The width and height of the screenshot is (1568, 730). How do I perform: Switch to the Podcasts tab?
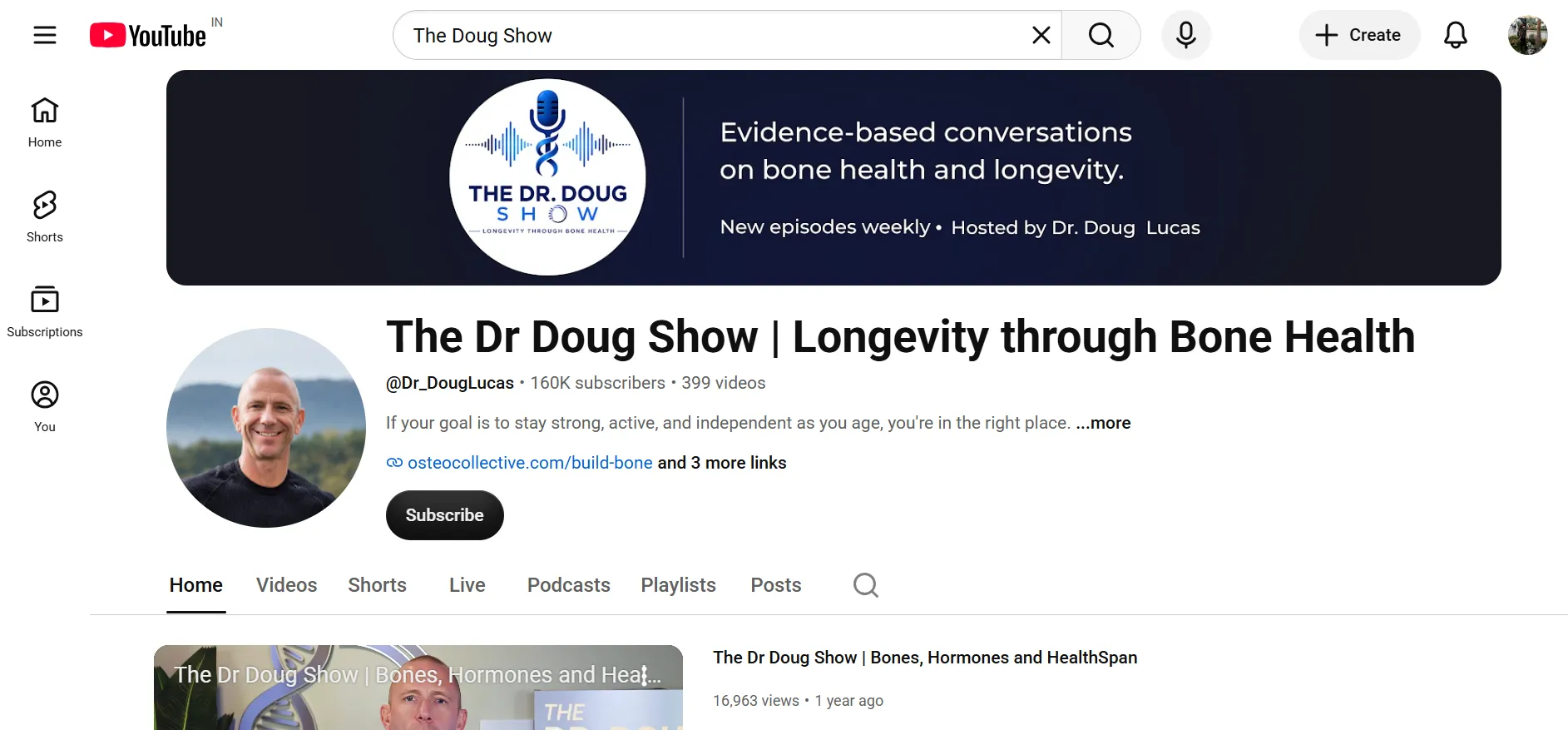[569, 585]
